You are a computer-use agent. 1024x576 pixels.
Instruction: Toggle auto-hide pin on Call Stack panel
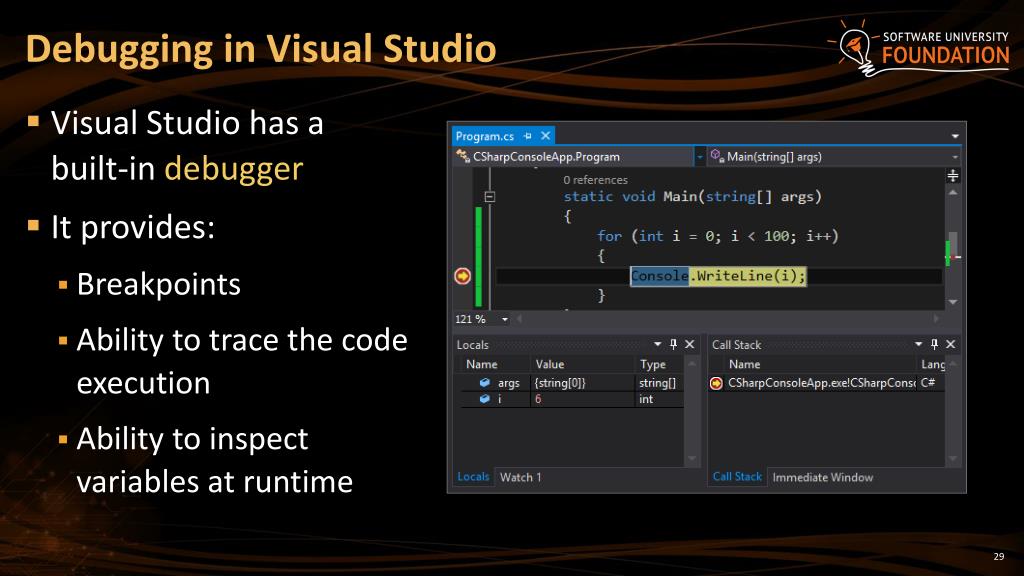coord(935,344)
